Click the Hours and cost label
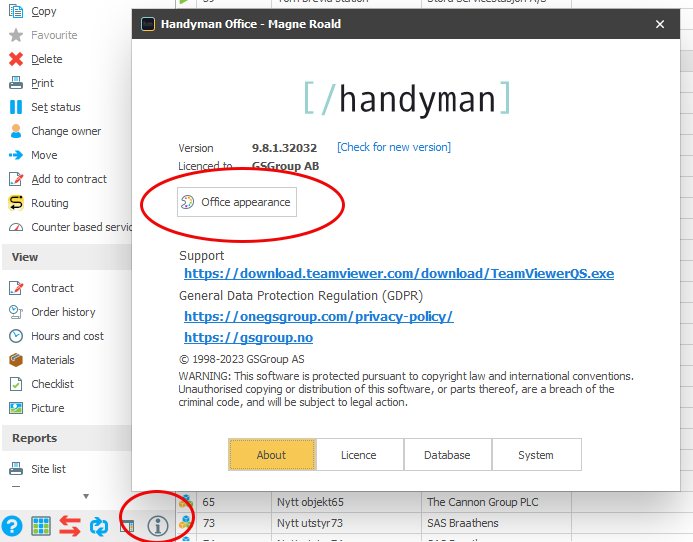693x542 pixels. (x=67, y=336)
